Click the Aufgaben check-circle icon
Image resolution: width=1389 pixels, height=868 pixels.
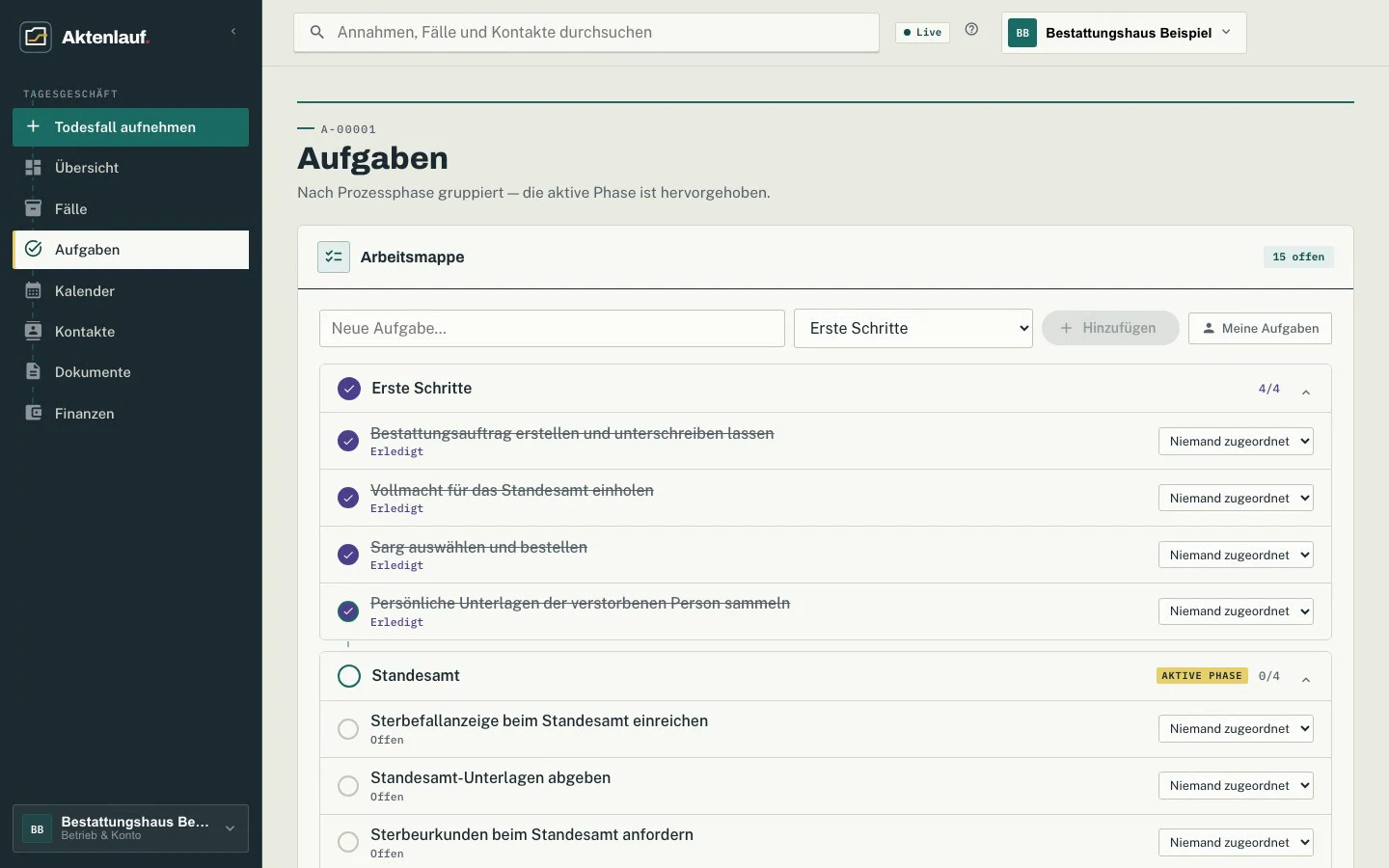pos(33,249)
